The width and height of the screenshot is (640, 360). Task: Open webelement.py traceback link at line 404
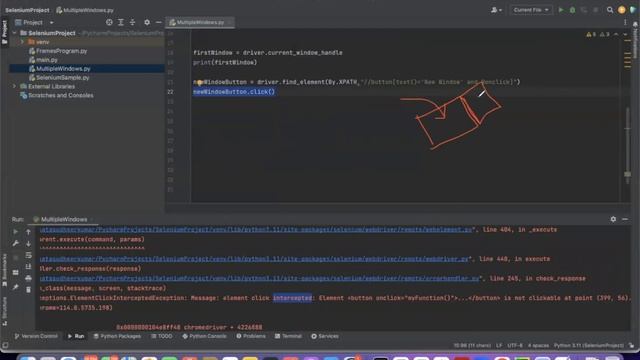tap(257, 230)
